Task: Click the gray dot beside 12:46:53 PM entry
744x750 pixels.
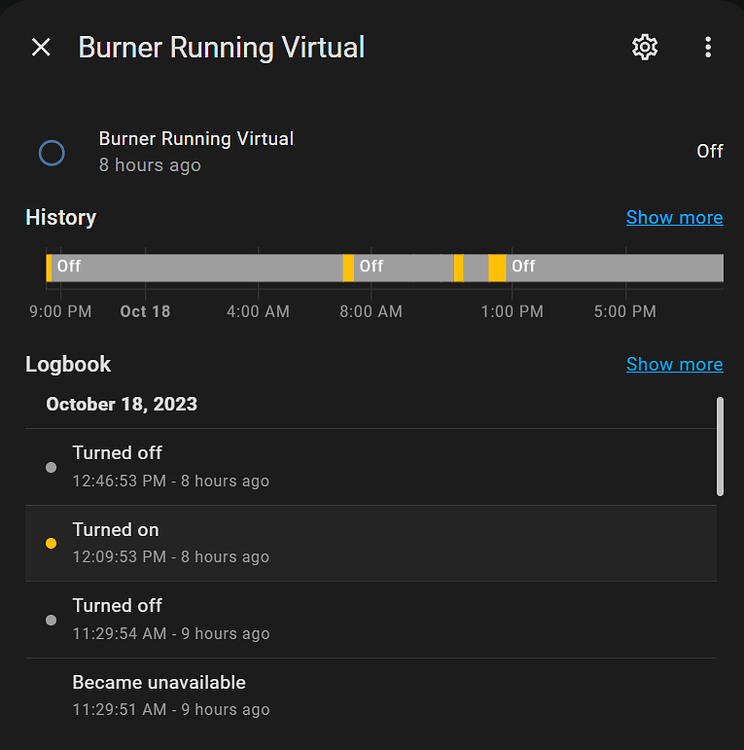Action: [x=51, y=467]
